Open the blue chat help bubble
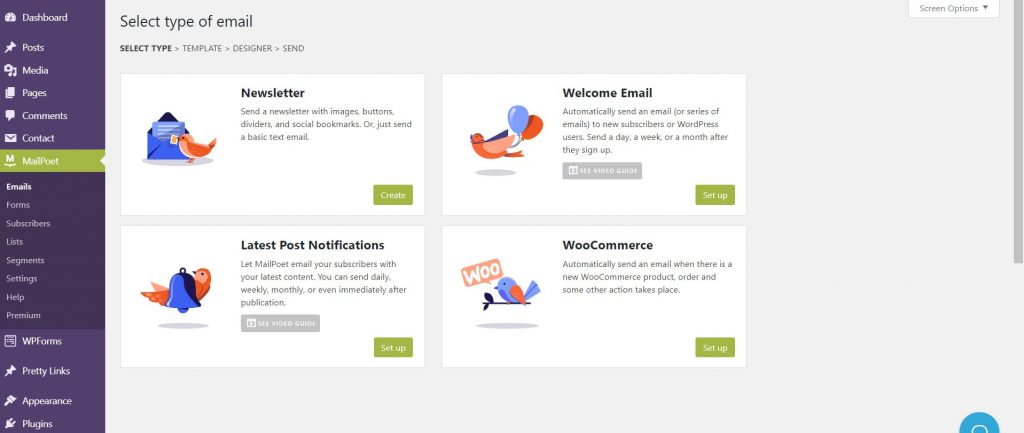Viewport: 1024px width, 433px height. tap(979, 423)
